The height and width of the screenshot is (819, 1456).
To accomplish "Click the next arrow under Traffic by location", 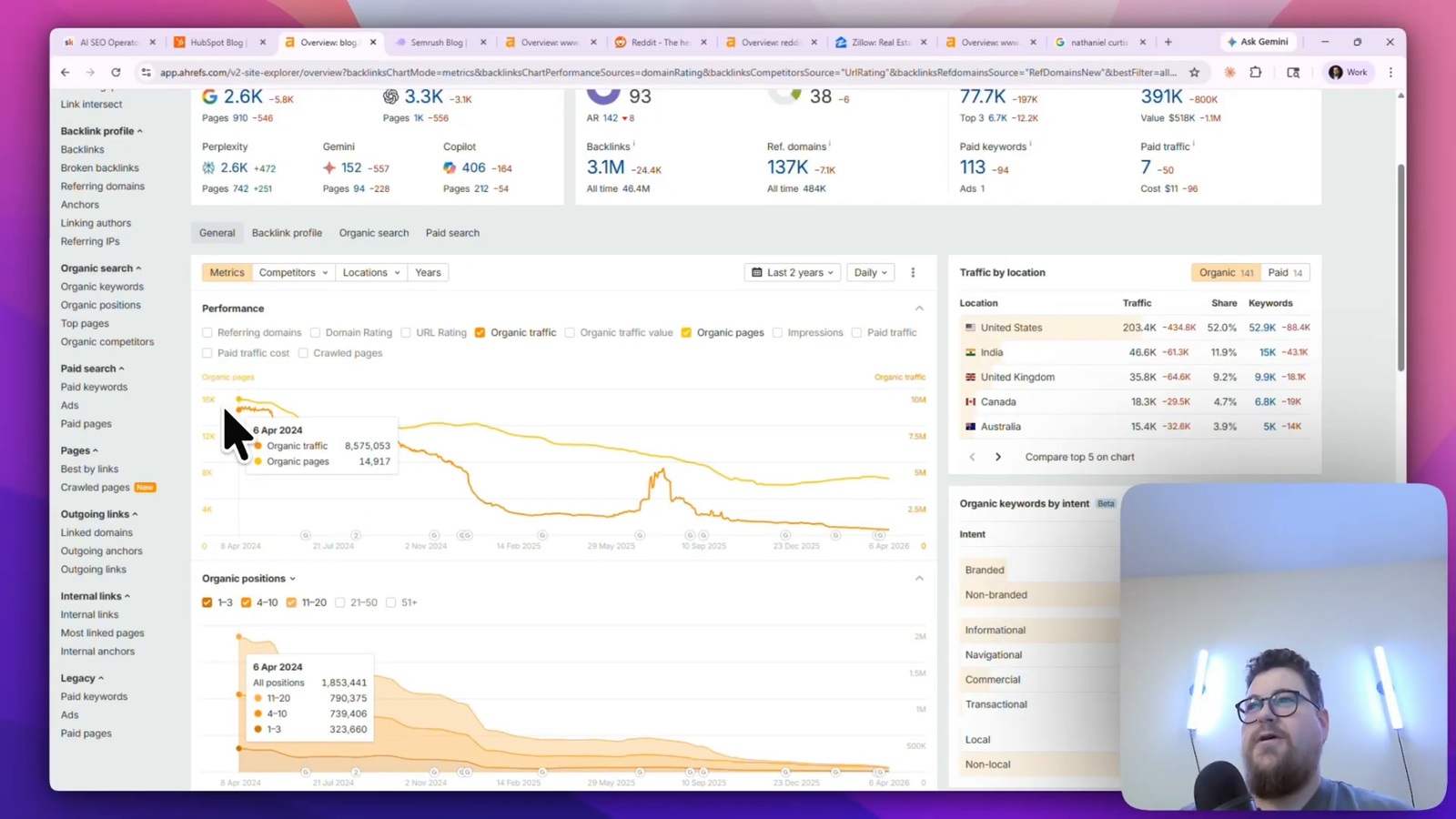I will coord(997,456).
